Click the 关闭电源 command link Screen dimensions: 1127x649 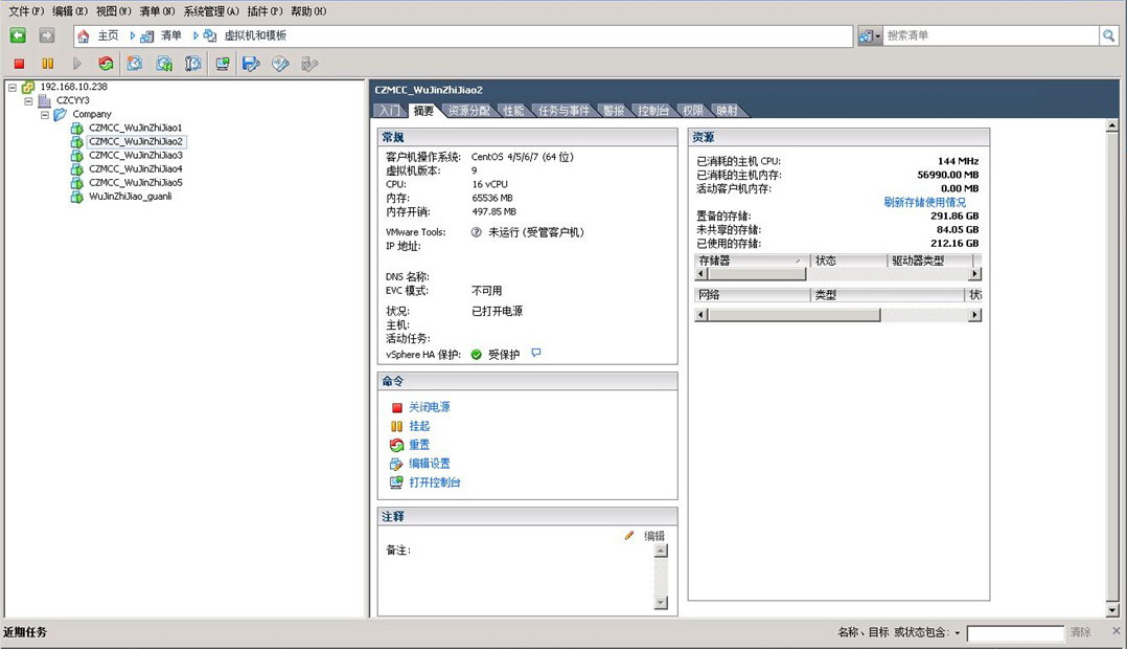tap(429, 408)
